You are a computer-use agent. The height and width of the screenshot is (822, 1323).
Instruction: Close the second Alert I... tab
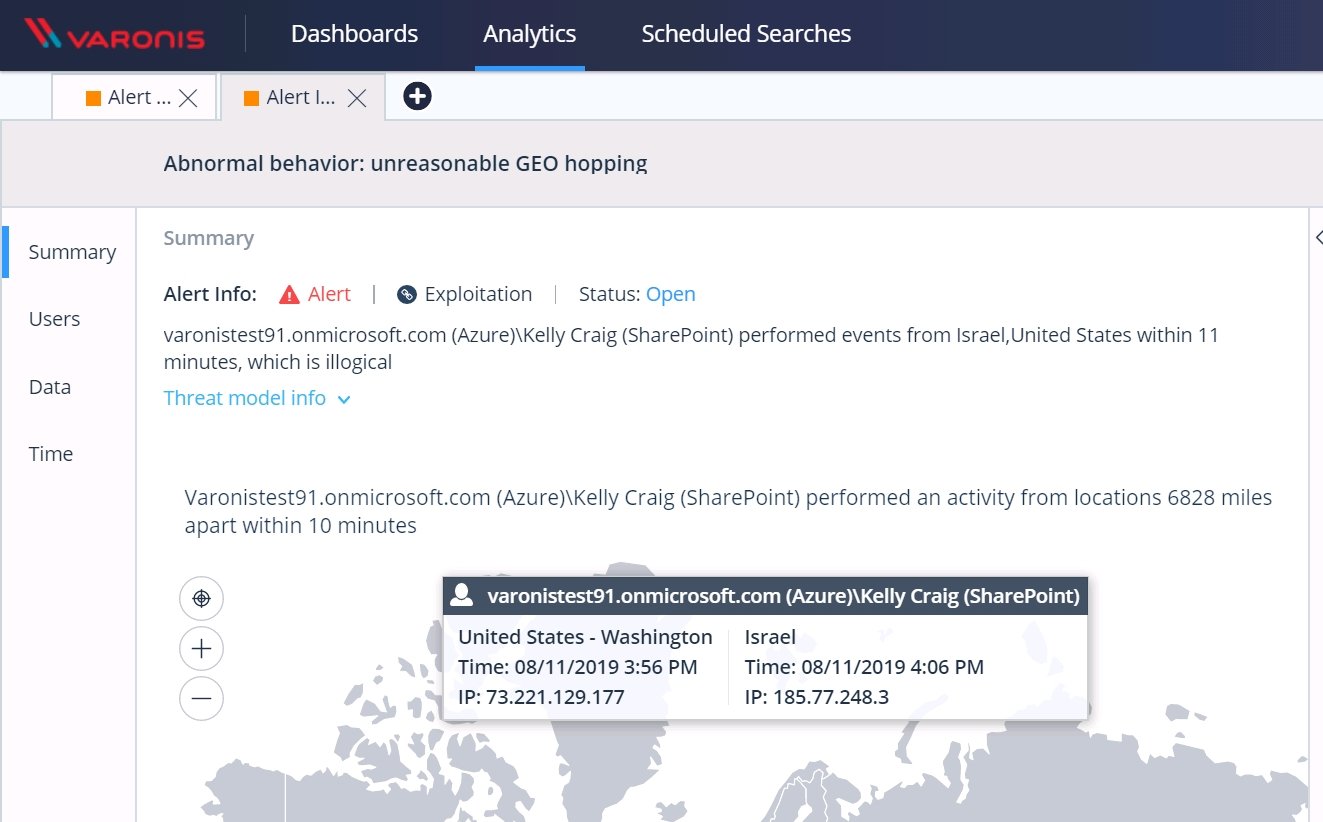pyautogui.click(x=357, y=98)
